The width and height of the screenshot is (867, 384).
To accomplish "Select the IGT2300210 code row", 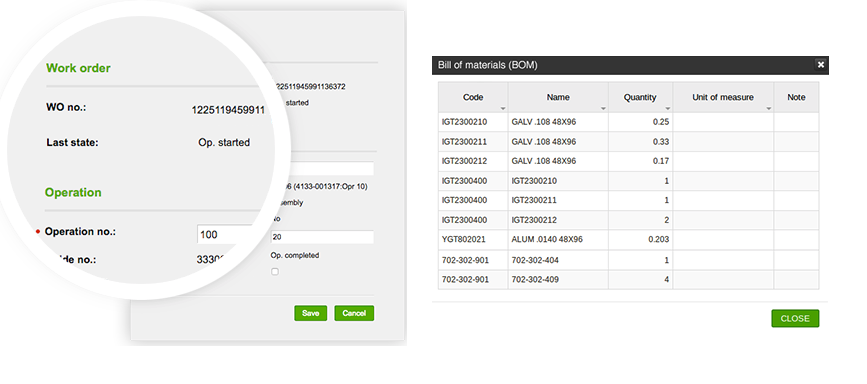I will 629,122.
